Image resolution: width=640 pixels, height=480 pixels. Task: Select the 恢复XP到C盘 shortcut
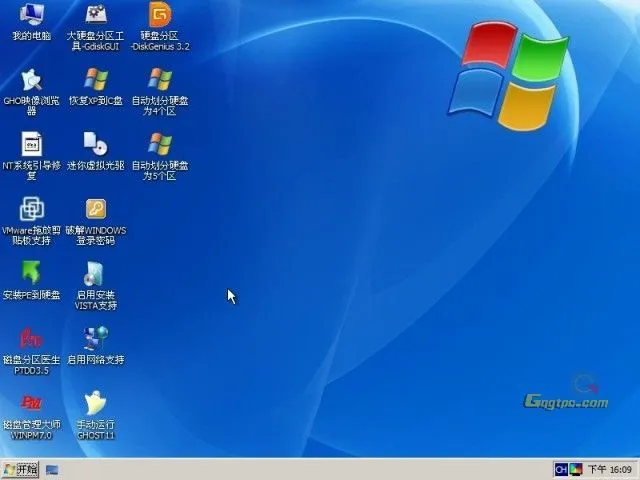pyautogui.click(x=95, y=80)
